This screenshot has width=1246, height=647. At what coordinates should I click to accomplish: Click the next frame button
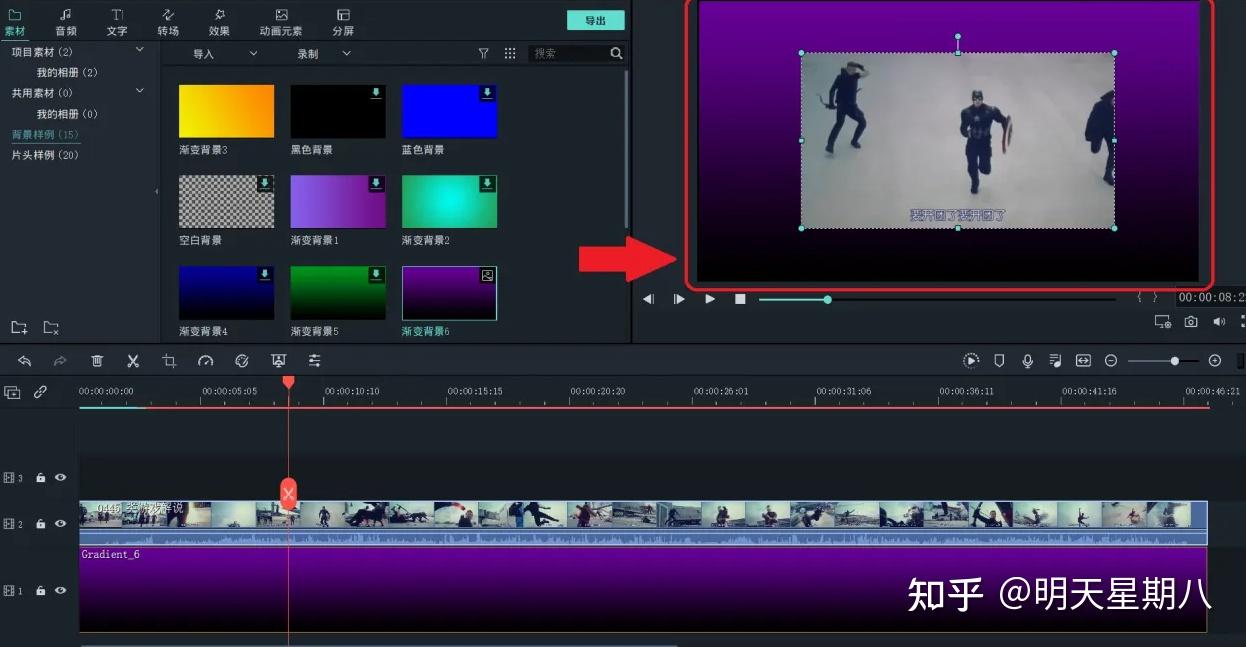(679, 299)
